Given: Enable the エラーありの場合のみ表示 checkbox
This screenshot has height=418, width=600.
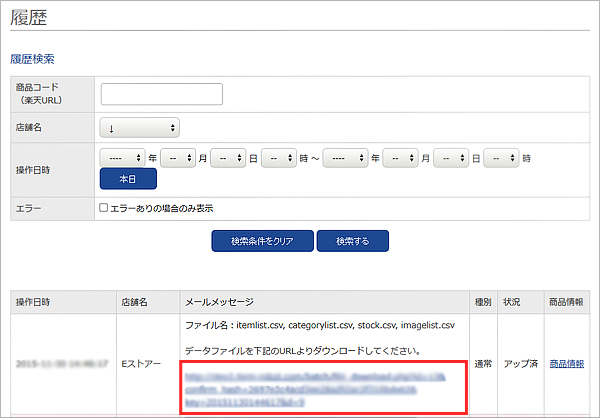Looking at the screenshot, I should [x=104, y=208].
